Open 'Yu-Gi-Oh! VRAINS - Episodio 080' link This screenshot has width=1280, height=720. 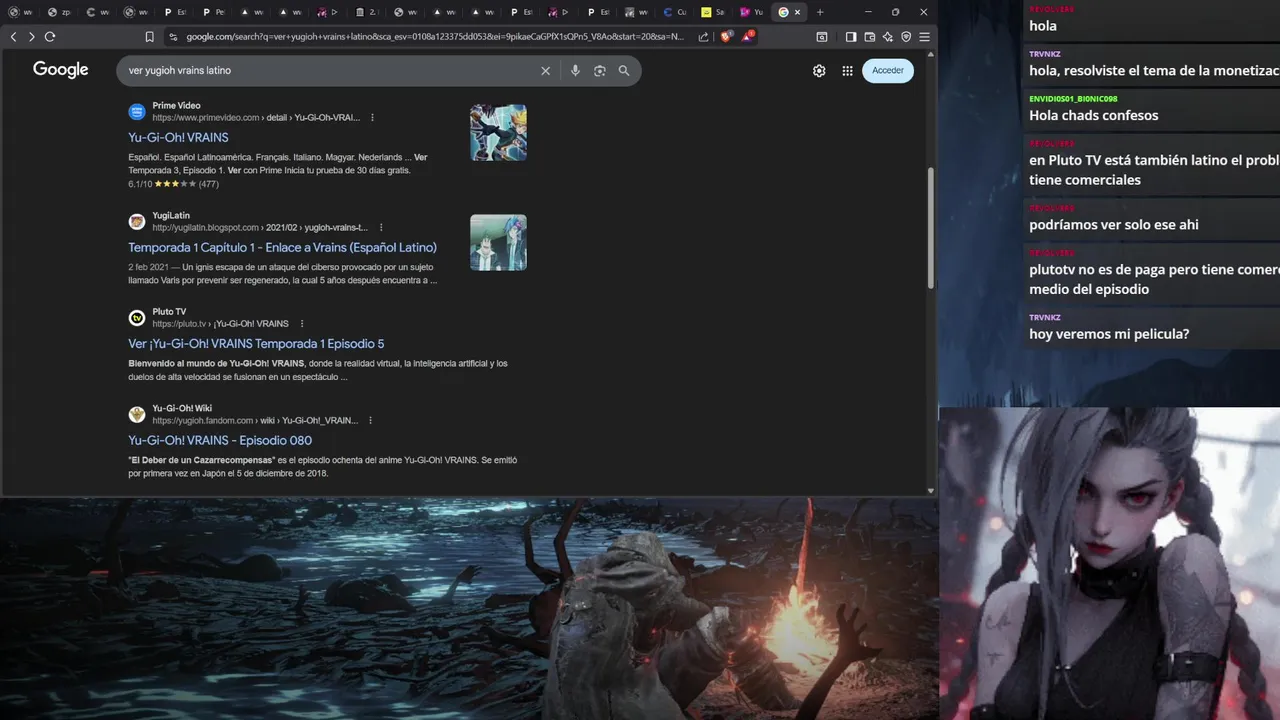(220, 441)
